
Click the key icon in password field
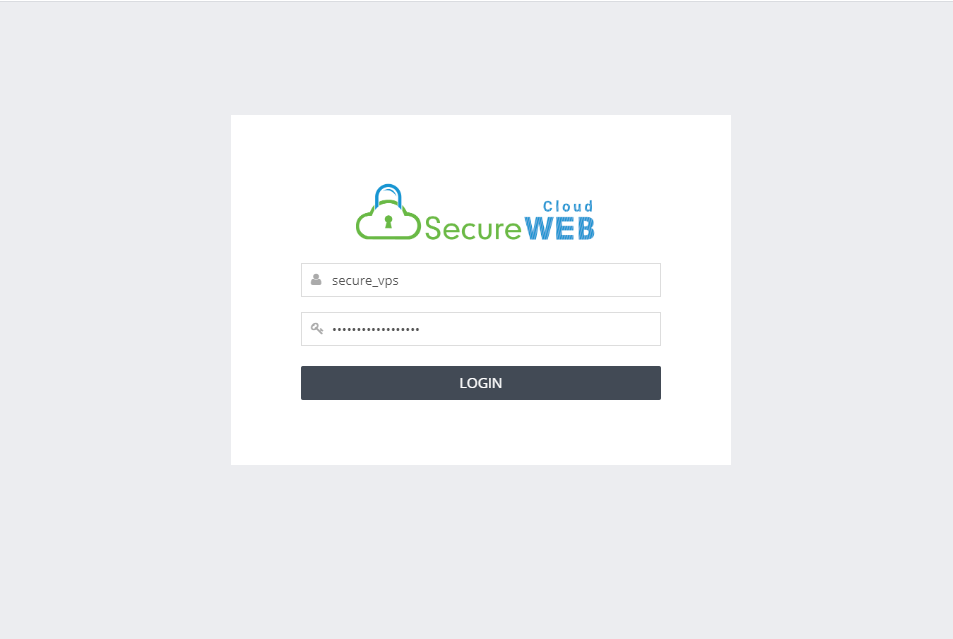[x=317, y=329]
